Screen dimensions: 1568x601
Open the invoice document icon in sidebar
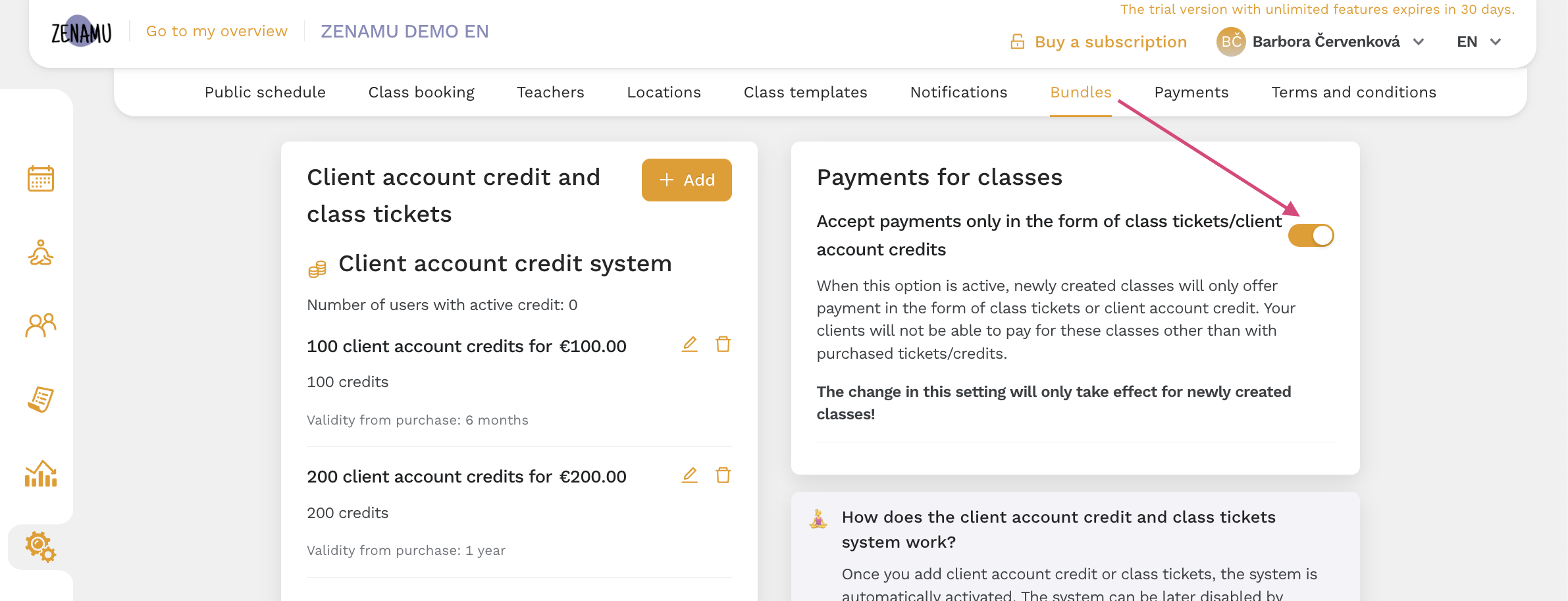(41, 399)
